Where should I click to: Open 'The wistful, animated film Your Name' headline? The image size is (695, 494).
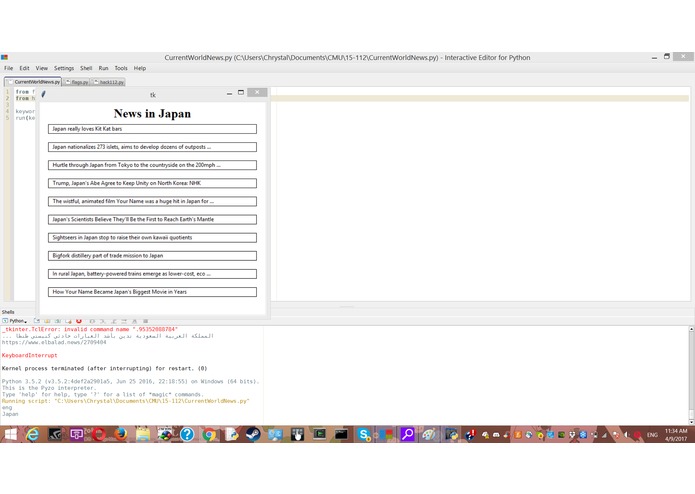tap(152, 202)
